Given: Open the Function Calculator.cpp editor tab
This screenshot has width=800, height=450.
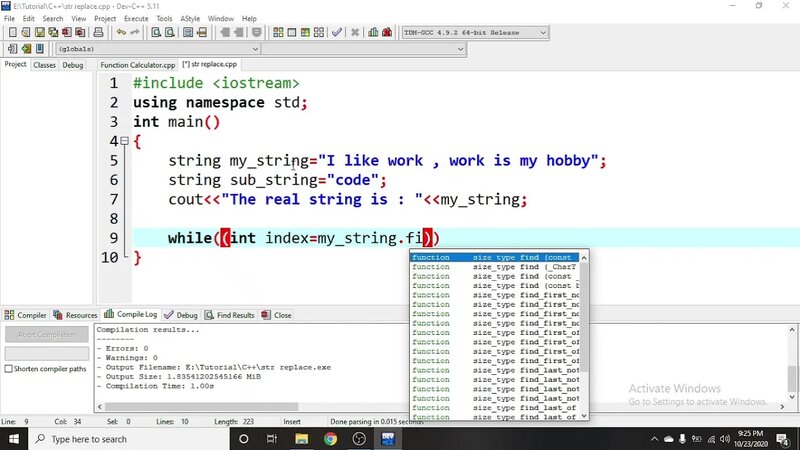Looking at the screenshot, I should pyautogui.click(x=138, y=65).
